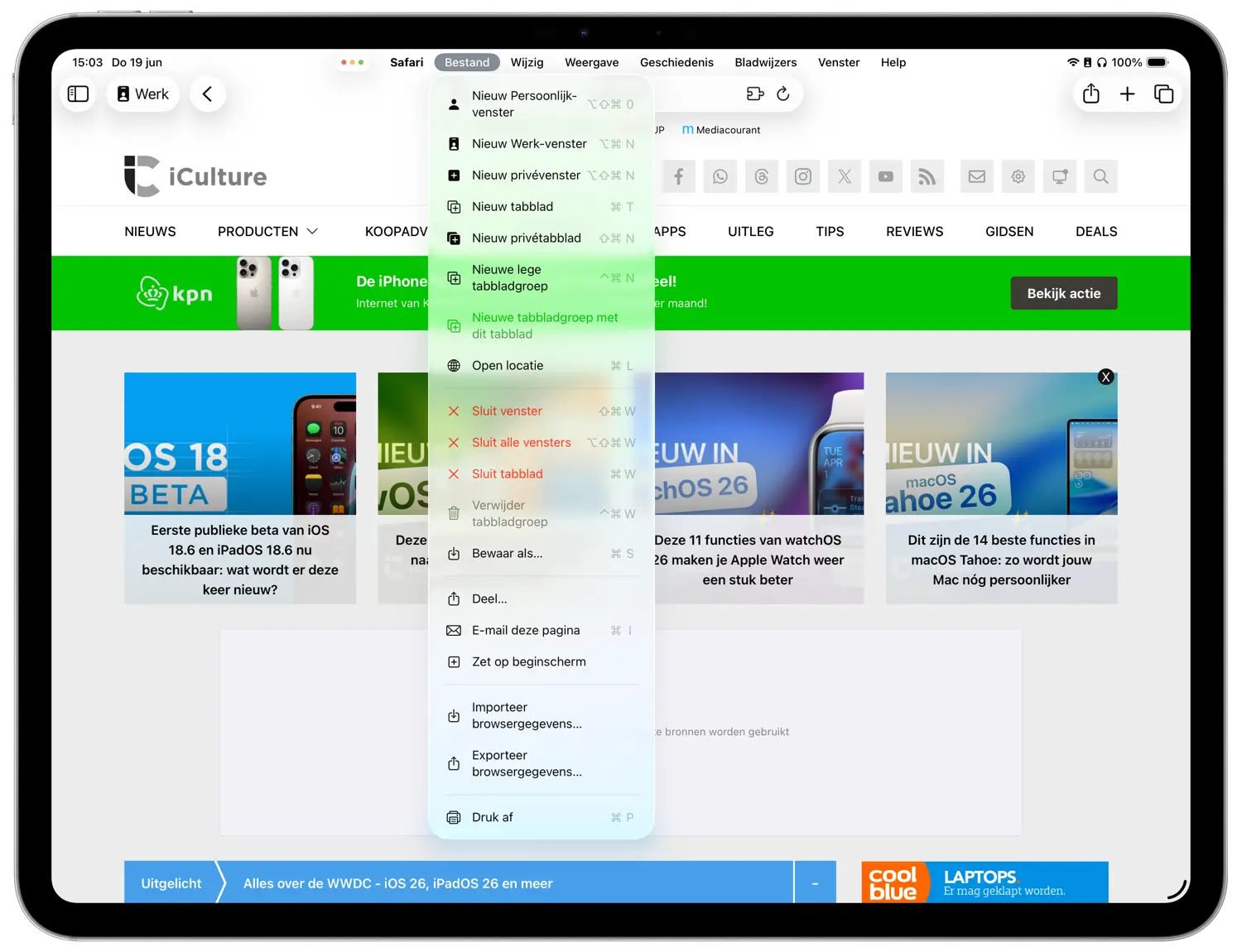Open the Wijzig menu
The width and height of the screenshot is (1242, 952).
(x=527, y=62)
